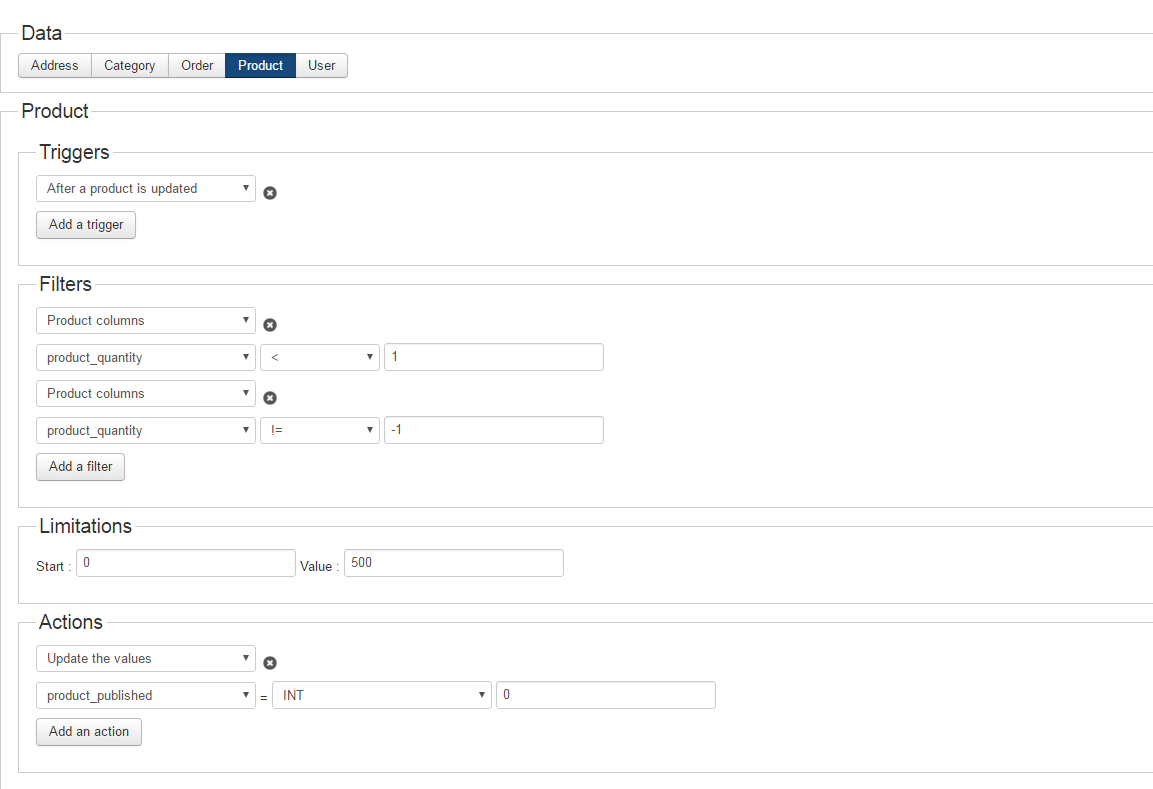Expand the first Product columns dropdown
The height and width of the screenshot is (789, 1153).
point(146,321)
